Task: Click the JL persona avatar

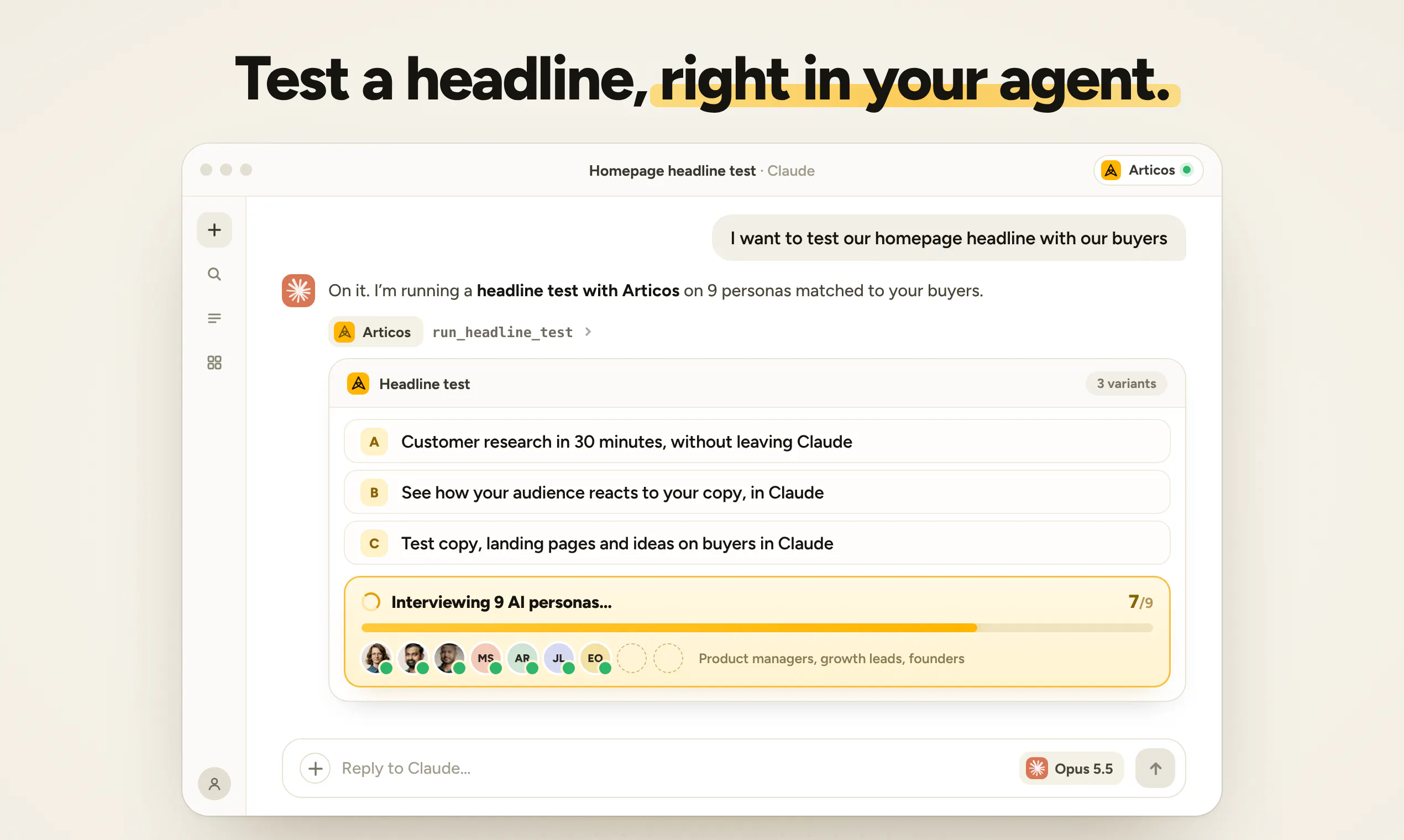Action: [x=559, y=658]
